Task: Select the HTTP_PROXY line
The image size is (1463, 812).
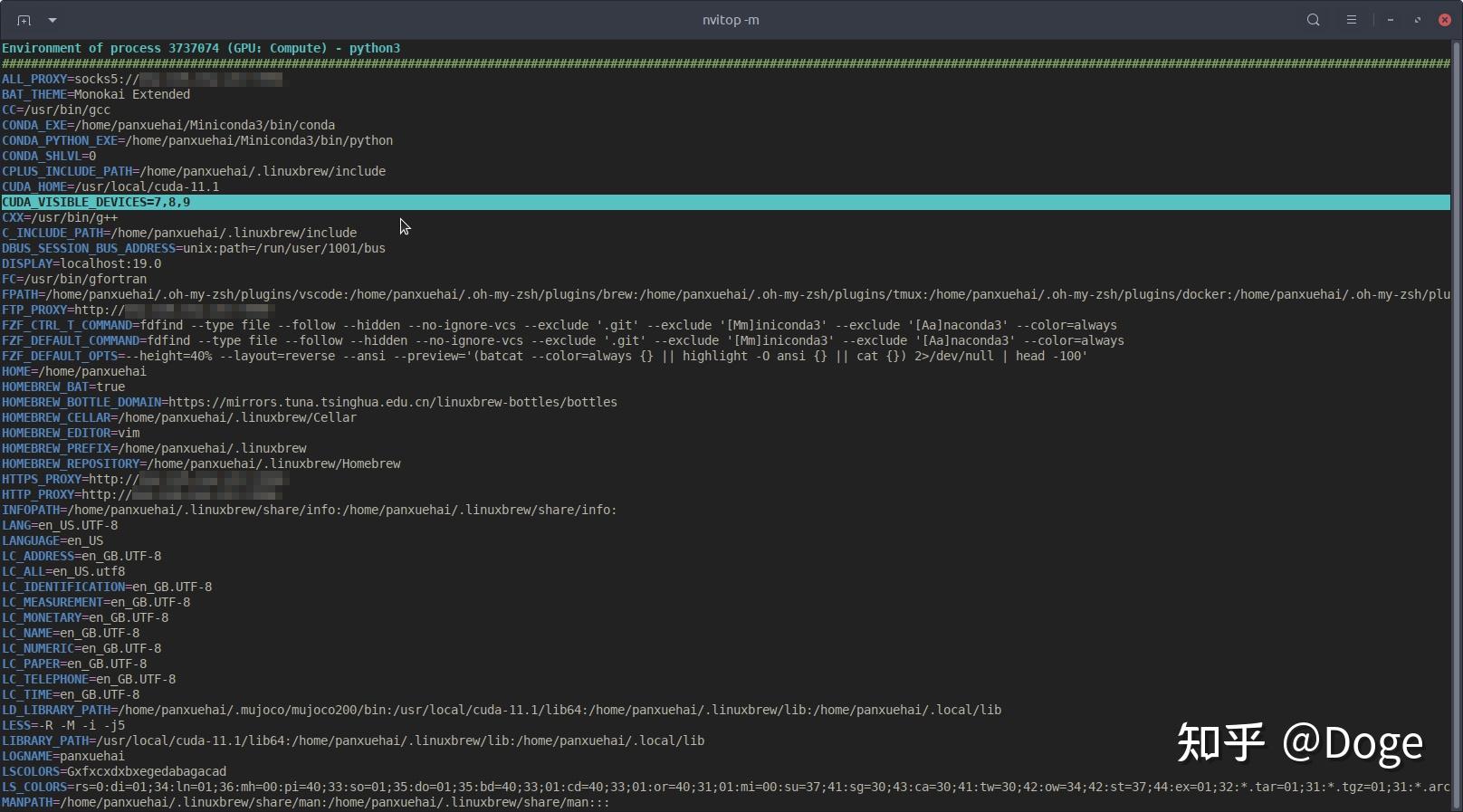Action: [142, 494]
